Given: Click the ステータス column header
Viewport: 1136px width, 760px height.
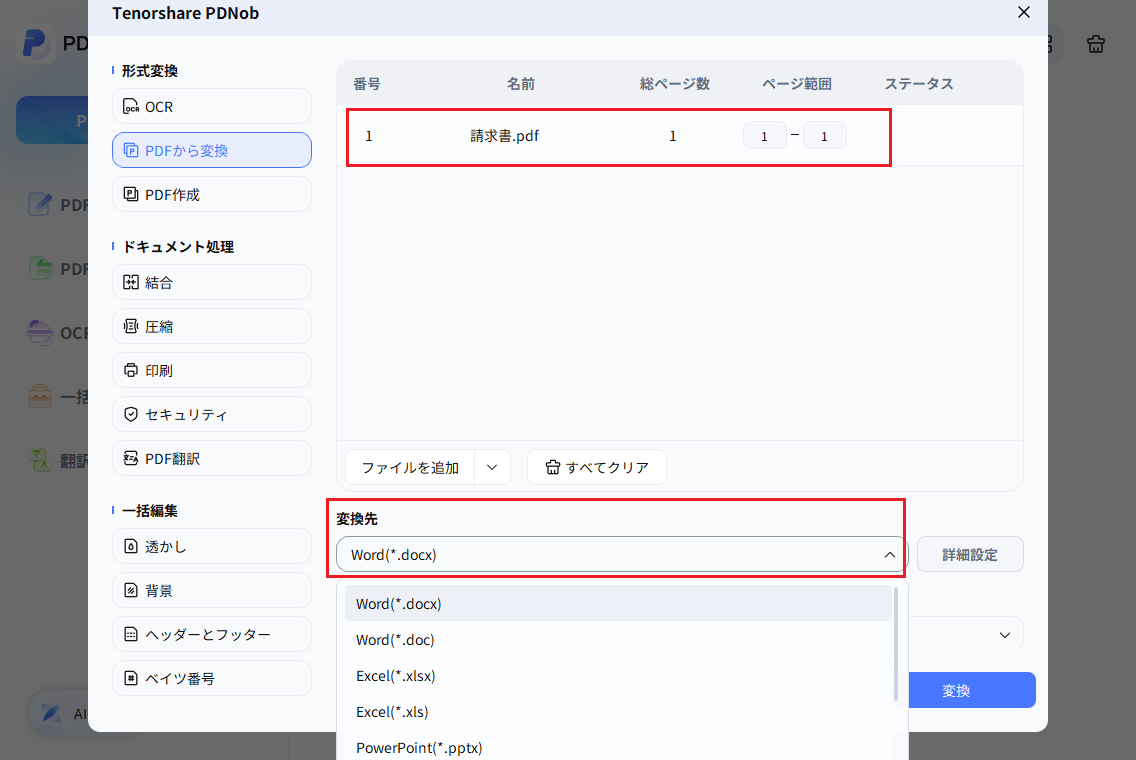Looking at the screenshot, I should tap(919, 84).
